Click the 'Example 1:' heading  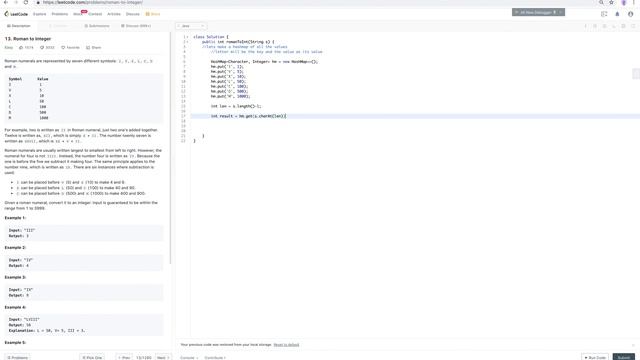(x=15, y=218)
